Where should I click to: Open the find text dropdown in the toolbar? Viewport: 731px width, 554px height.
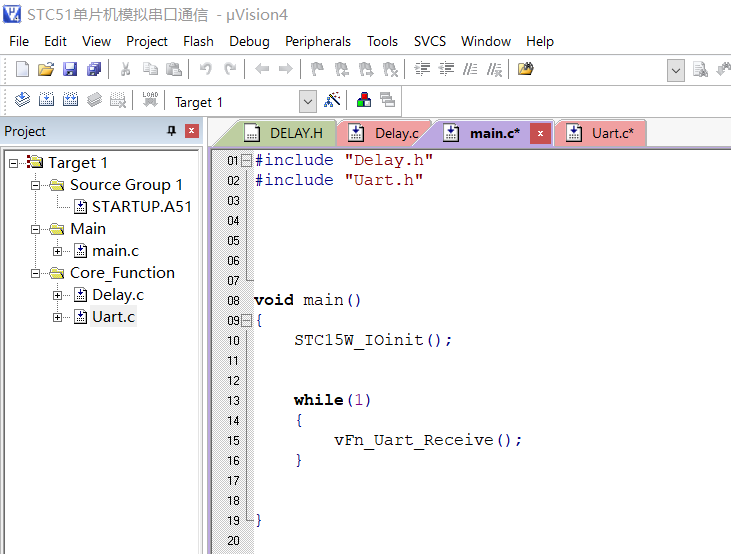click(x=676, y=71)
